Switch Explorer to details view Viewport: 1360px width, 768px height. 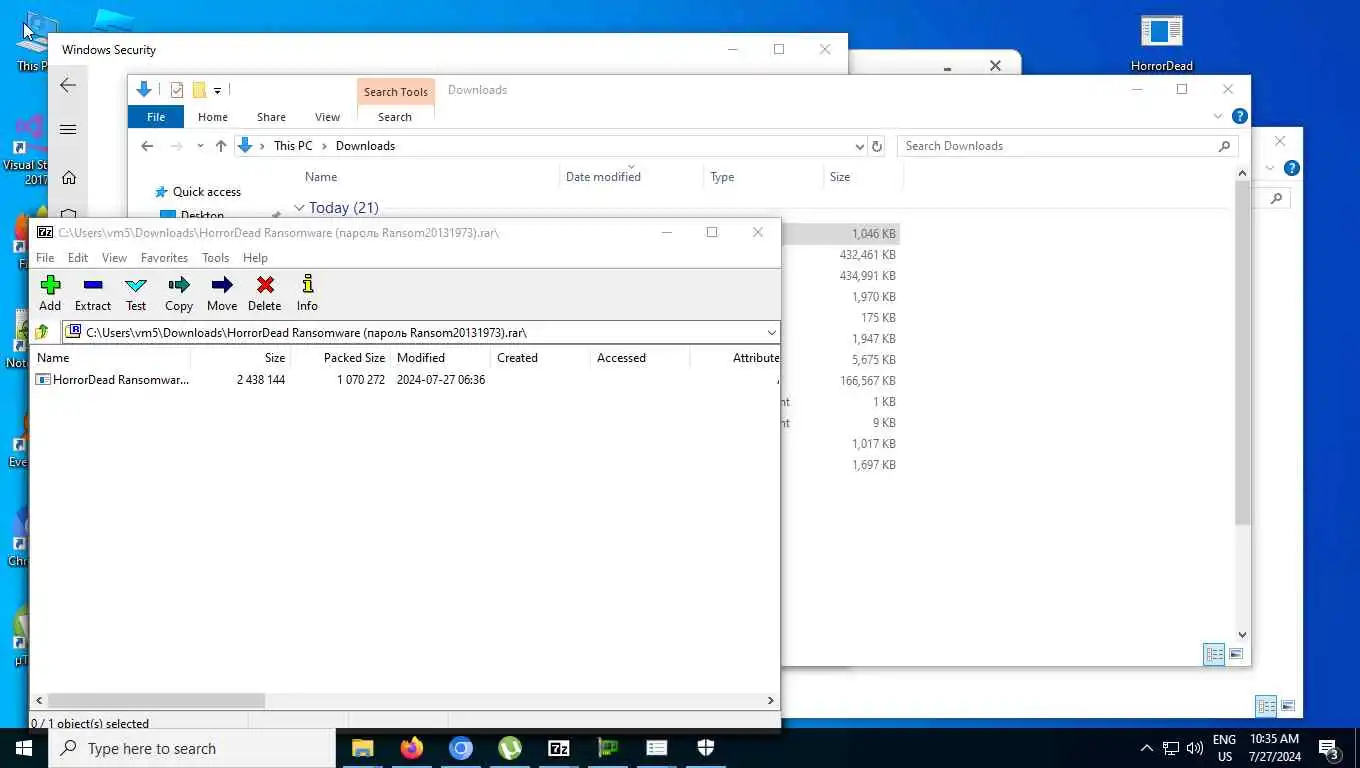click(x=1214, y=655)
